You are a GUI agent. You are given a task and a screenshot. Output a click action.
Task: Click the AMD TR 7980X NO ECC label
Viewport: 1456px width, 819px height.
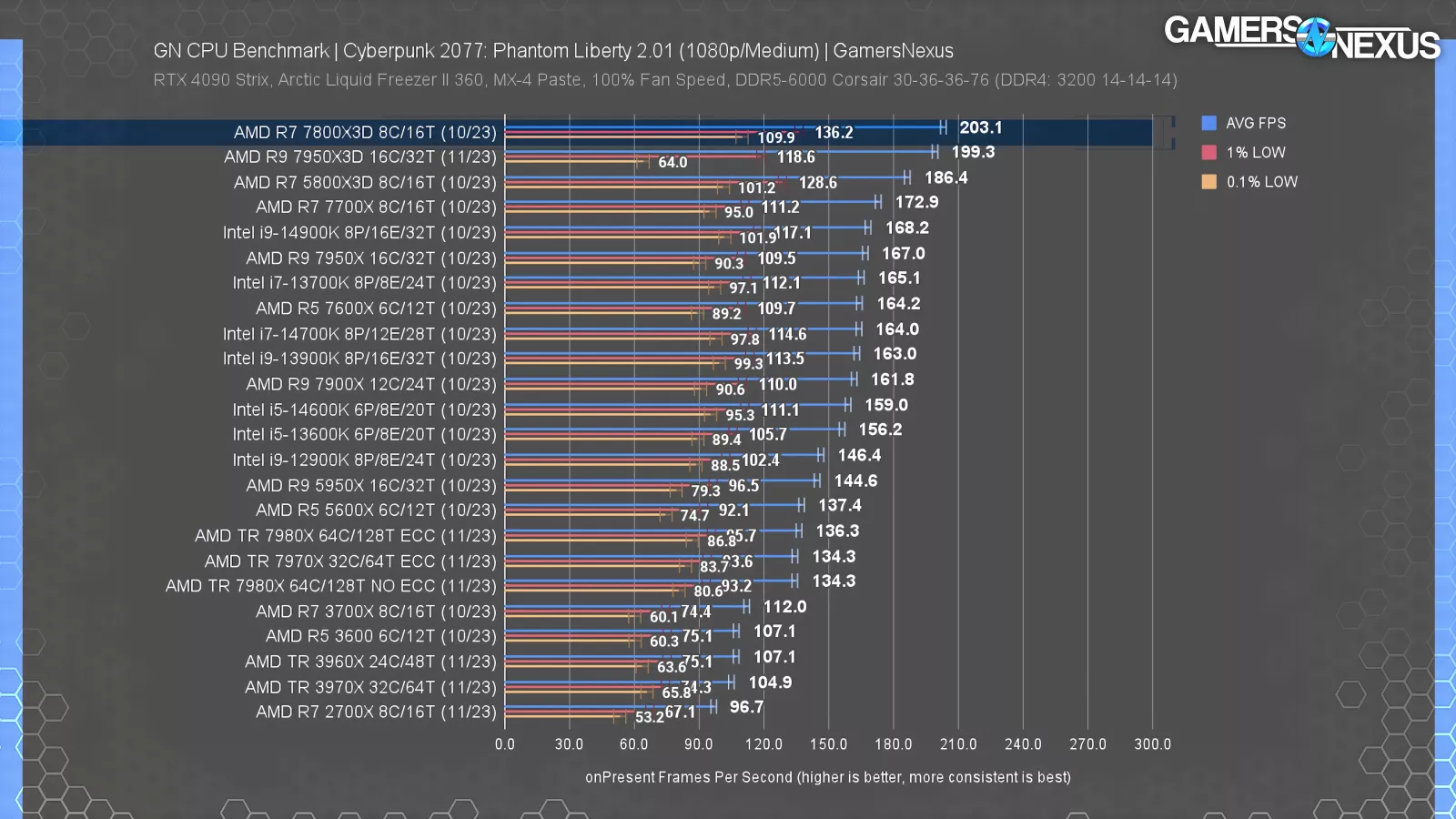pos(330,586)
